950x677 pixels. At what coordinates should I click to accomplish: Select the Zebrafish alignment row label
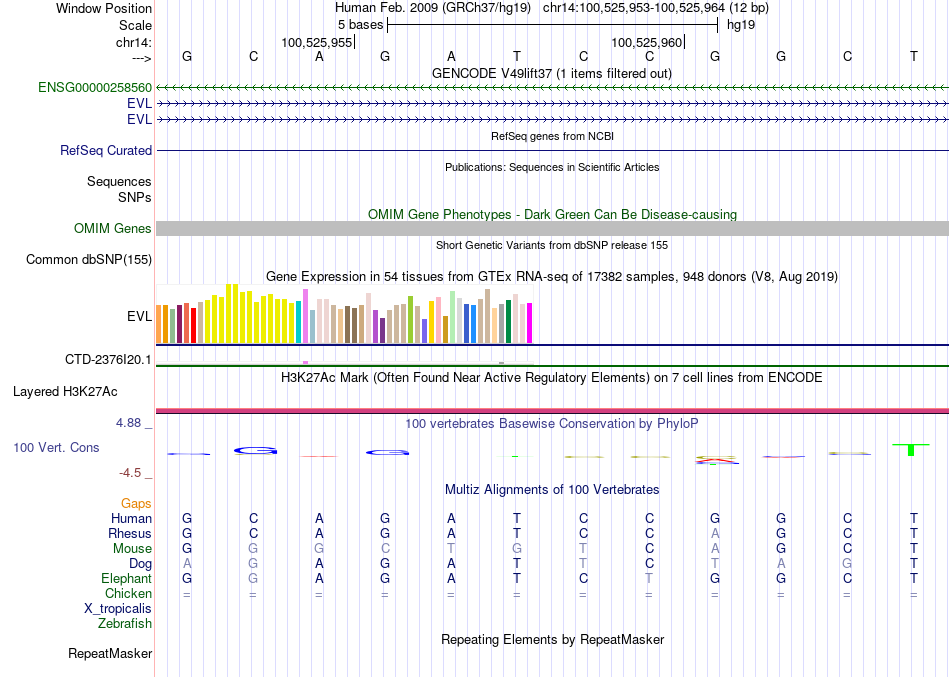125,623
